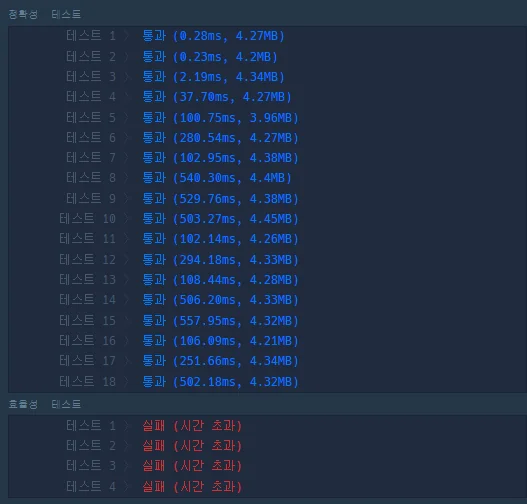Select result 통과 (557.95ms, 4.32MB)
The image size is (527, 504).
pos(220,321)
